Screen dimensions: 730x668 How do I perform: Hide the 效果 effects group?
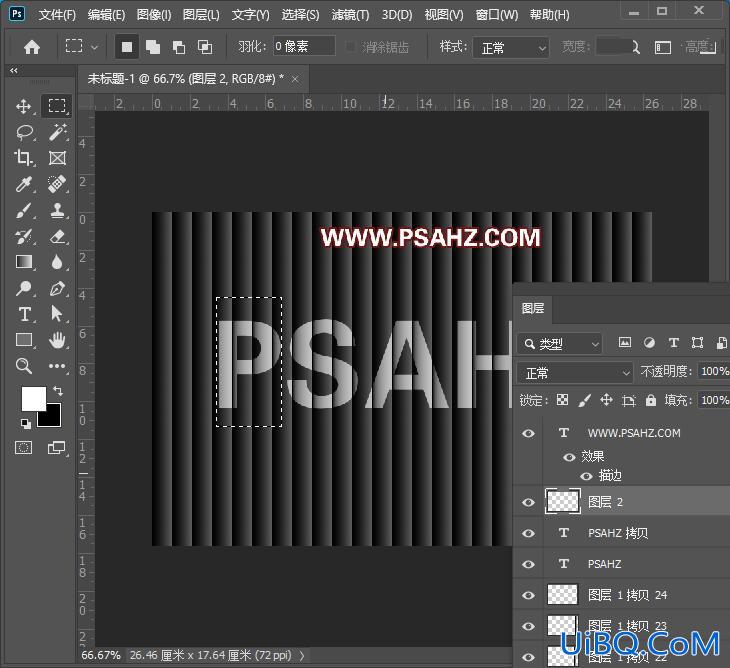(x=569, y=457)
